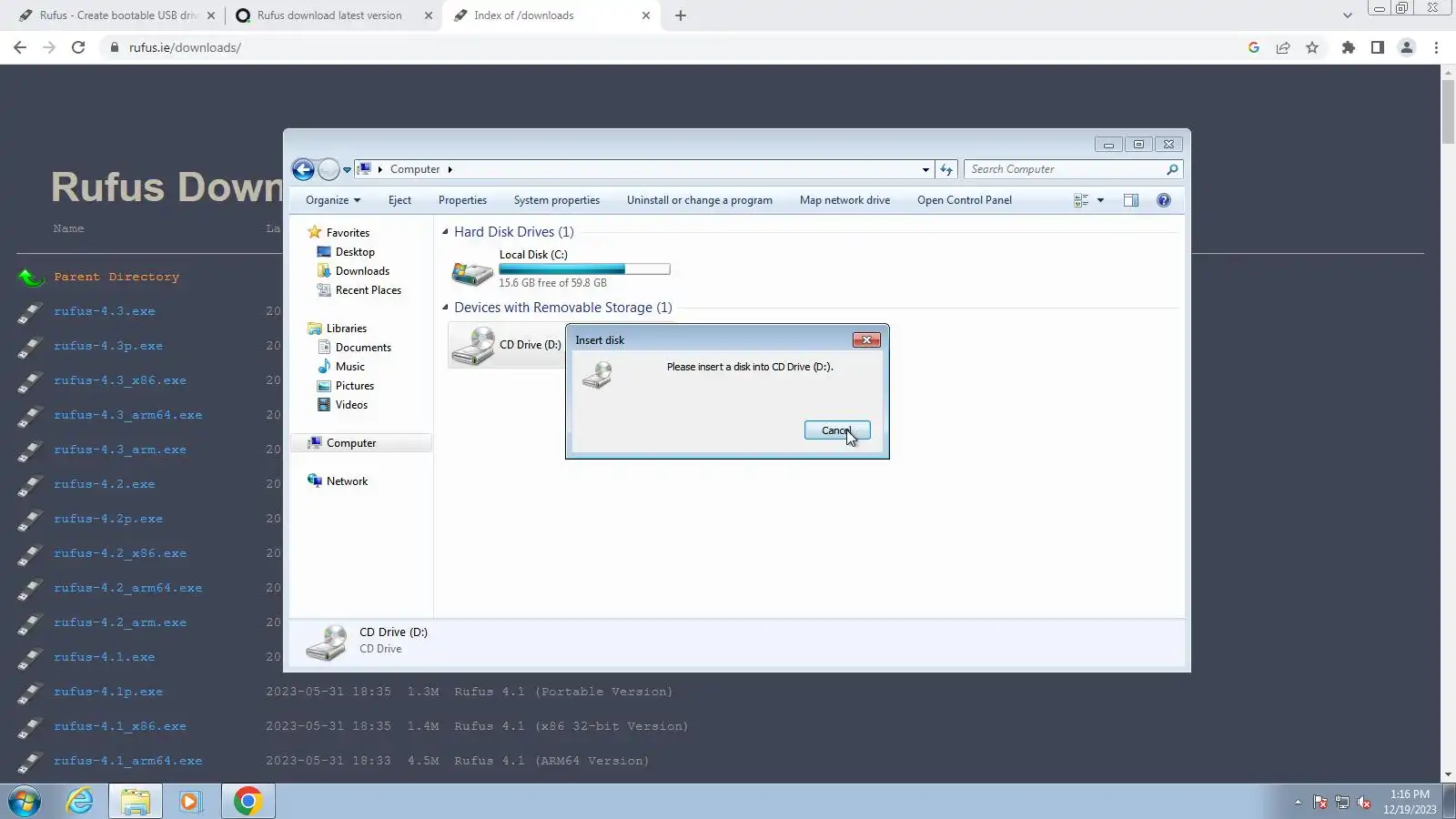Open the Parent Directory link
This screenshot has width=1456, height=819.
116,277
